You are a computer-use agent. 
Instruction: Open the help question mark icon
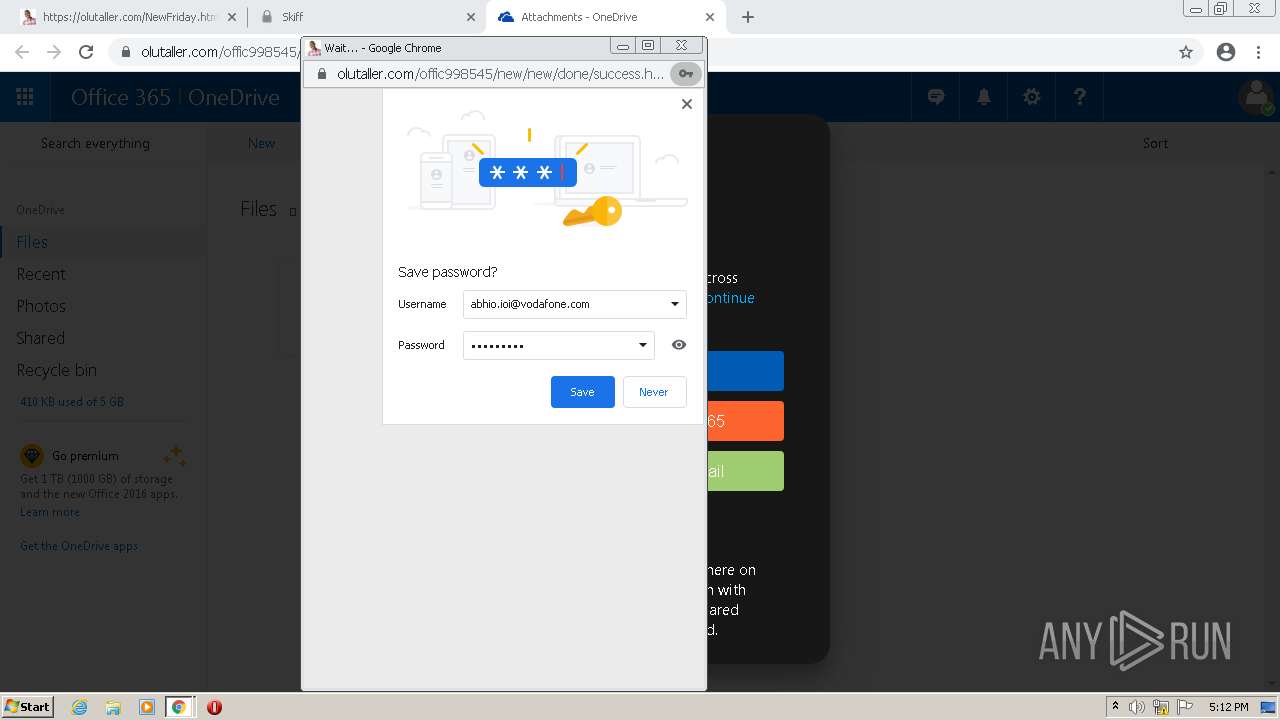1080,97
